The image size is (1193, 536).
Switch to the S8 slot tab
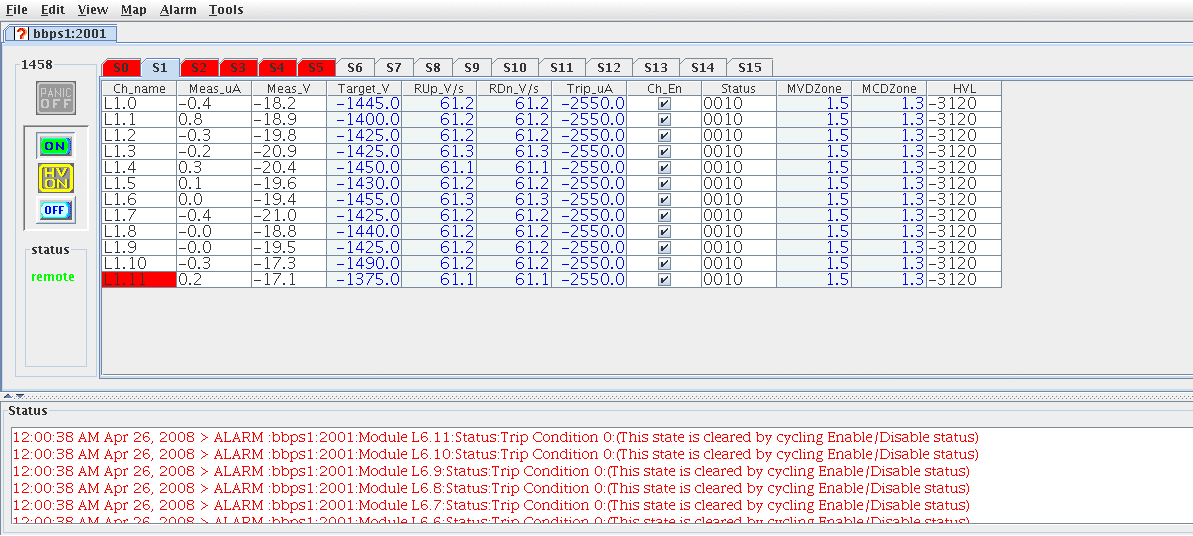tap(433, 68)
